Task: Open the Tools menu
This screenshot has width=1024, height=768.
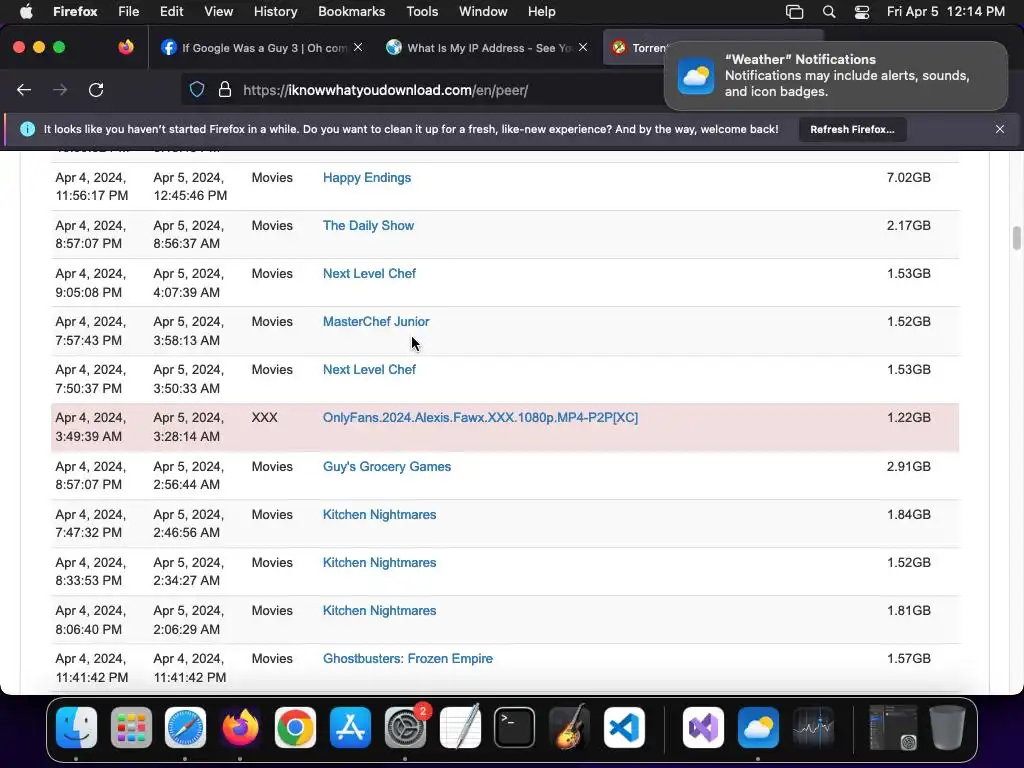Action: tap(422, 11)
